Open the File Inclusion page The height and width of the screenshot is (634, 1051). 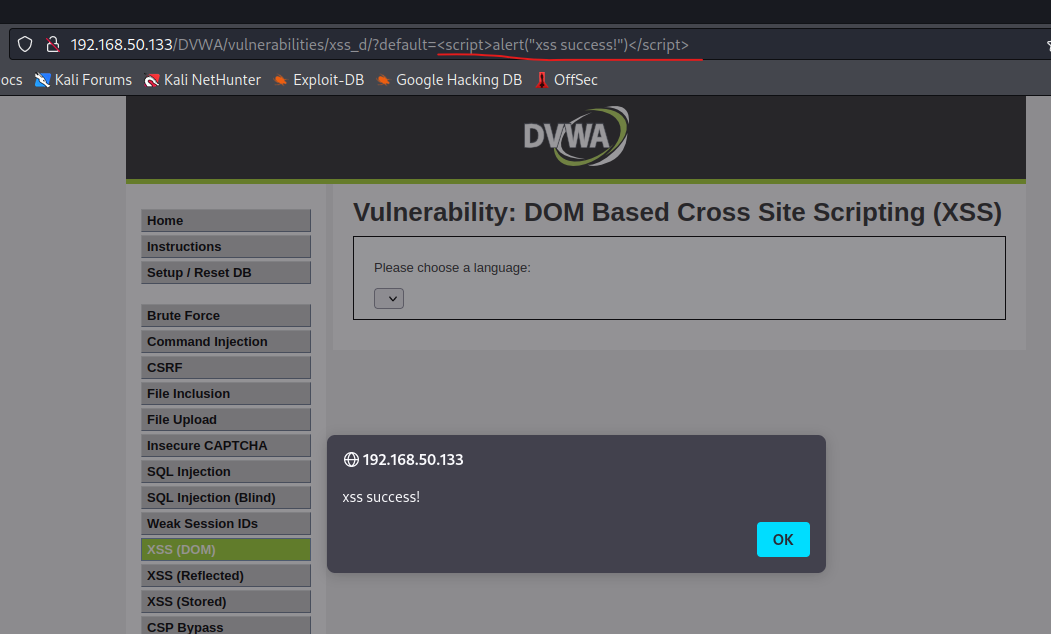tap(226, 393)
